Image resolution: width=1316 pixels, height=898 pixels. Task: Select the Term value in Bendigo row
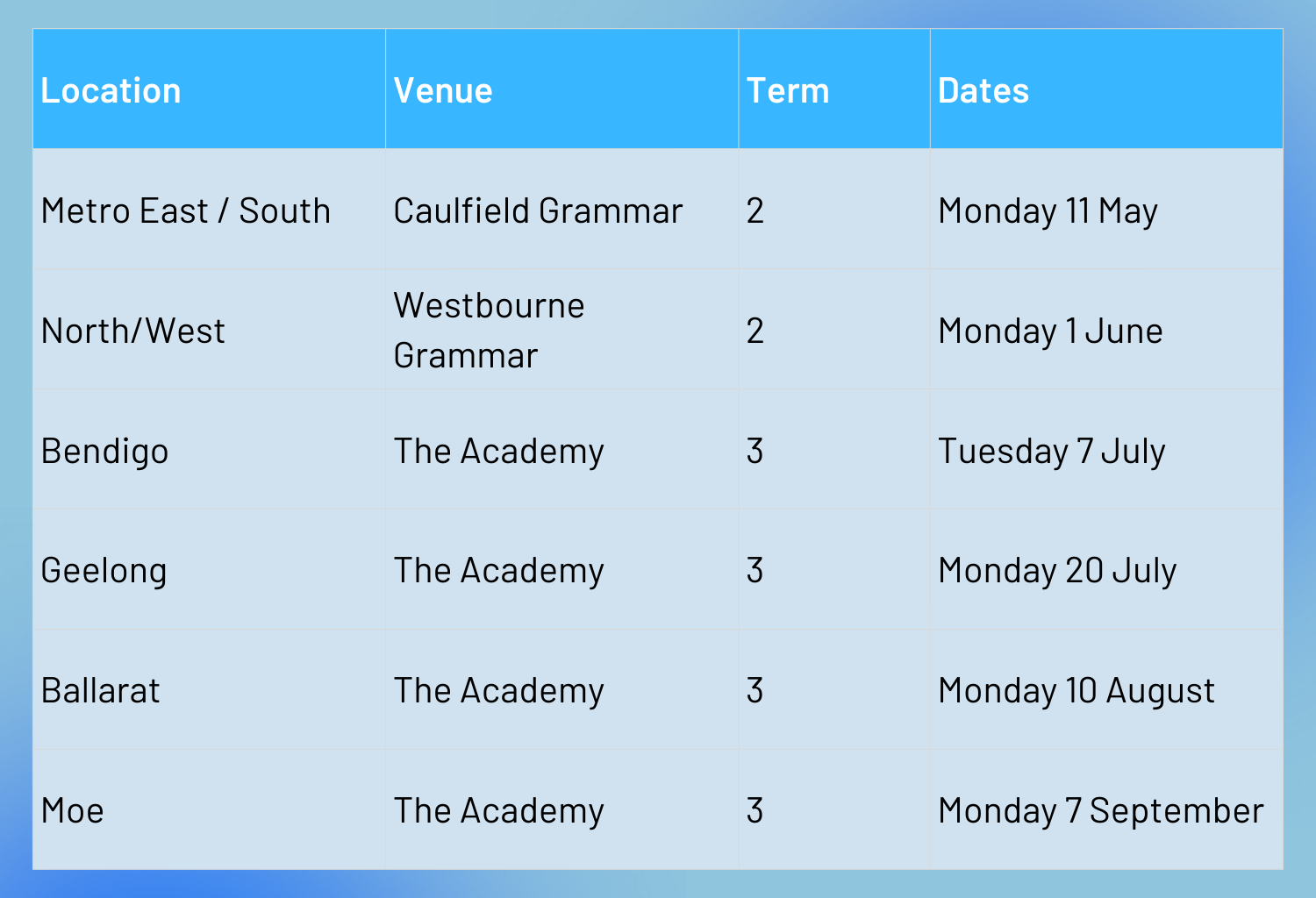click(755, 452)
